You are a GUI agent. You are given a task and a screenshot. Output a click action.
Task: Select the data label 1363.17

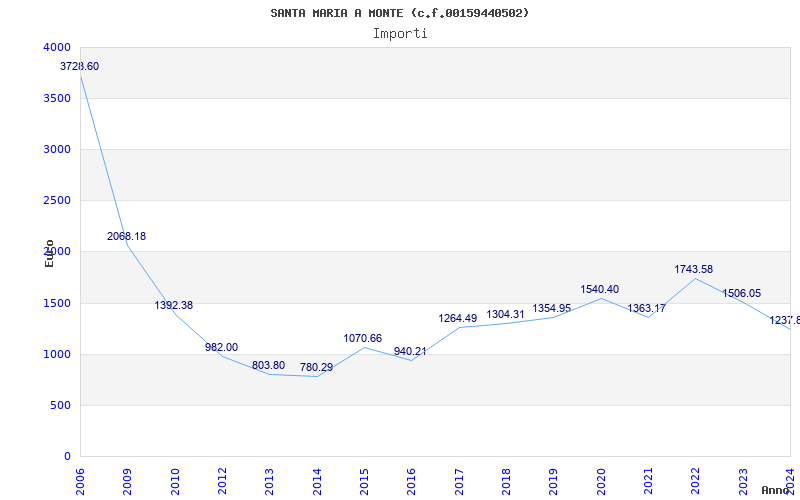[646, 308]
